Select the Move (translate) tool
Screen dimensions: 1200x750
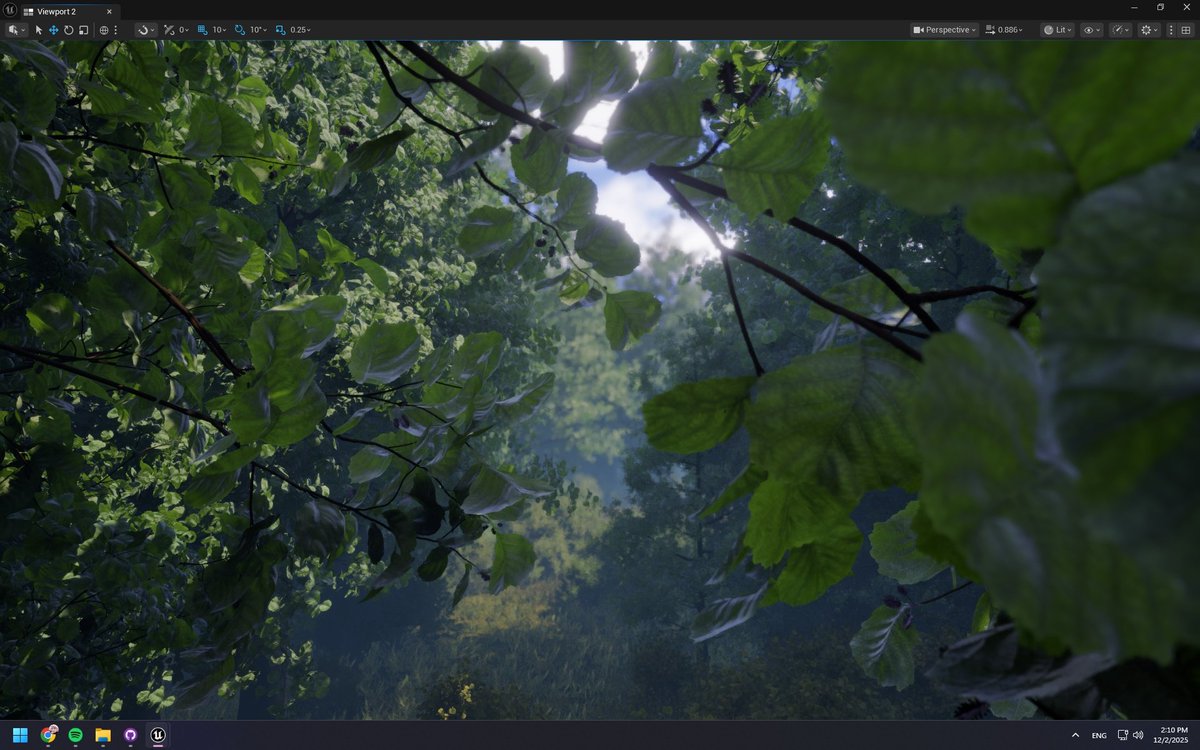coord(53,29)
